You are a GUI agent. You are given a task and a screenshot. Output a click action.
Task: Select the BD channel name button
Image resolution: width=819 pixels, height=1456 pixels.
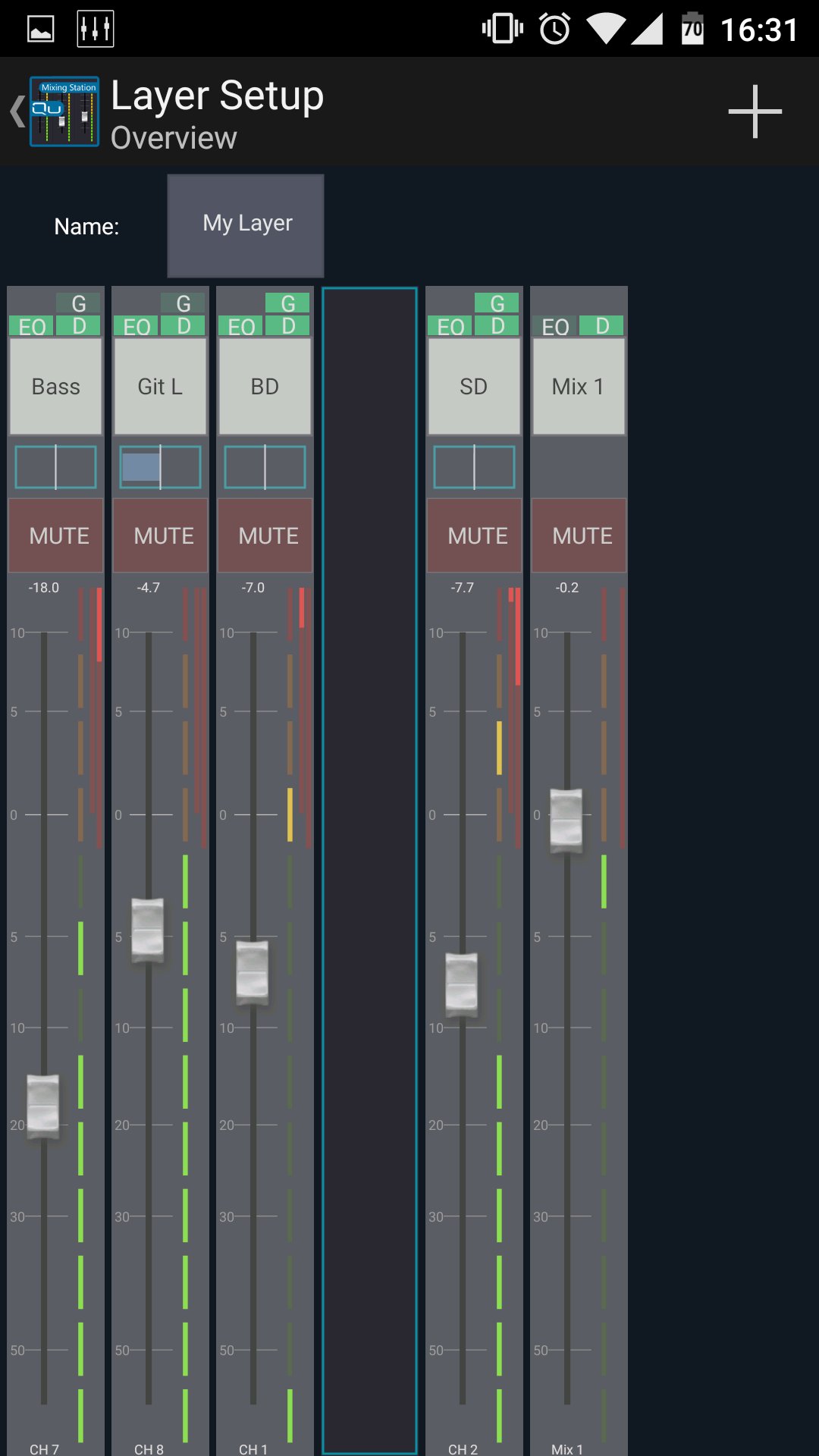tap(265, 387)
